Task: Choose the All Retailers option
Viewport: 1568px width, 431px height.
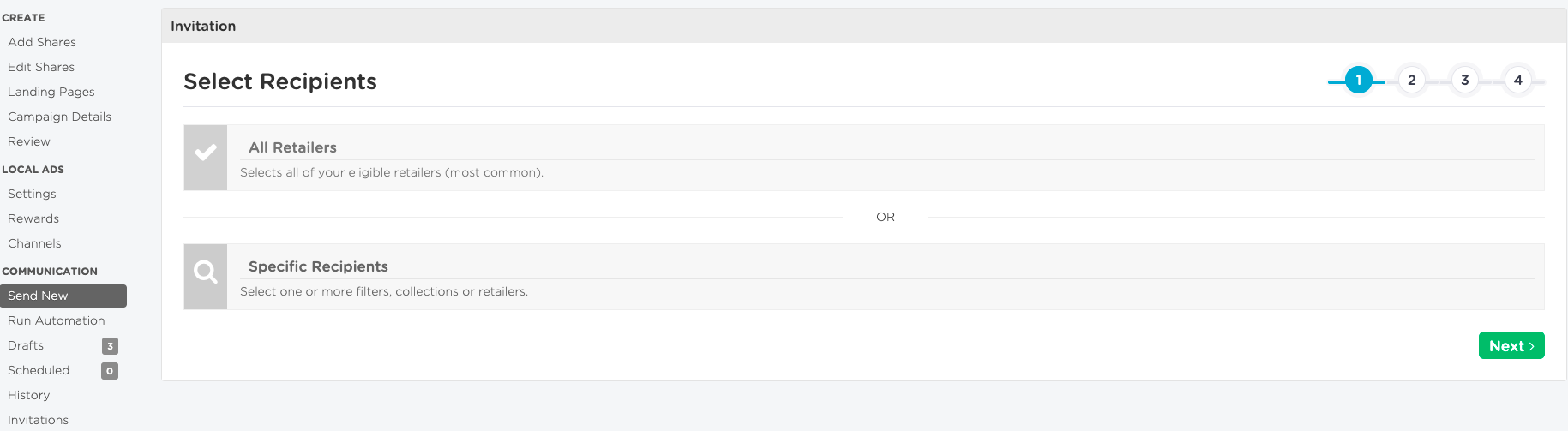Action: tap(864, 158)
